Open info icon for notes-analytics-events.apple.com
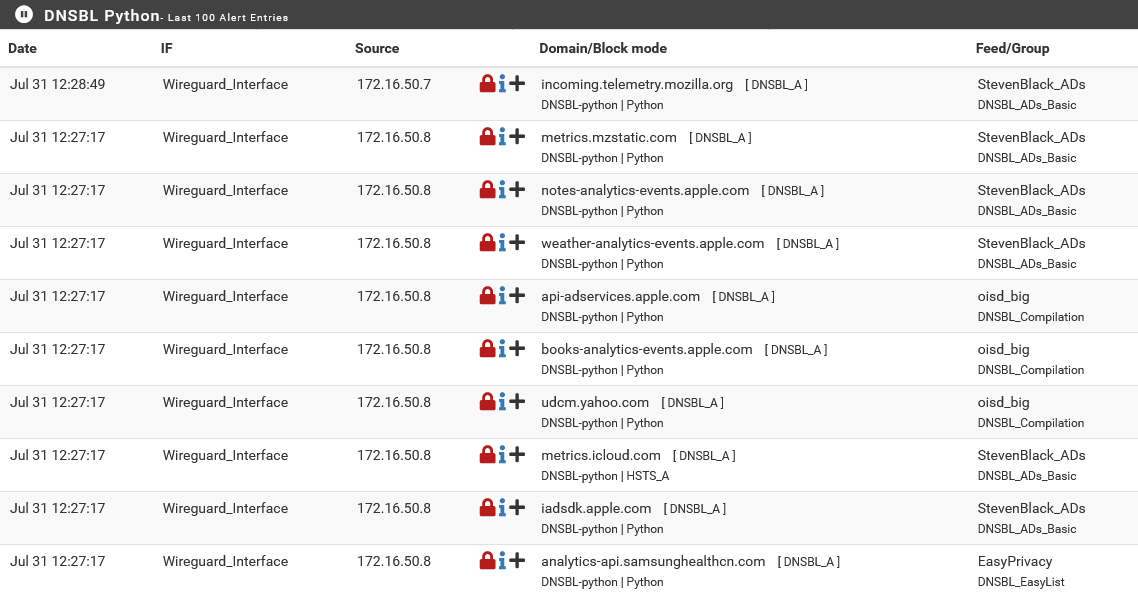The width and height of the screenshot is (1138, 595). [502, 190]
